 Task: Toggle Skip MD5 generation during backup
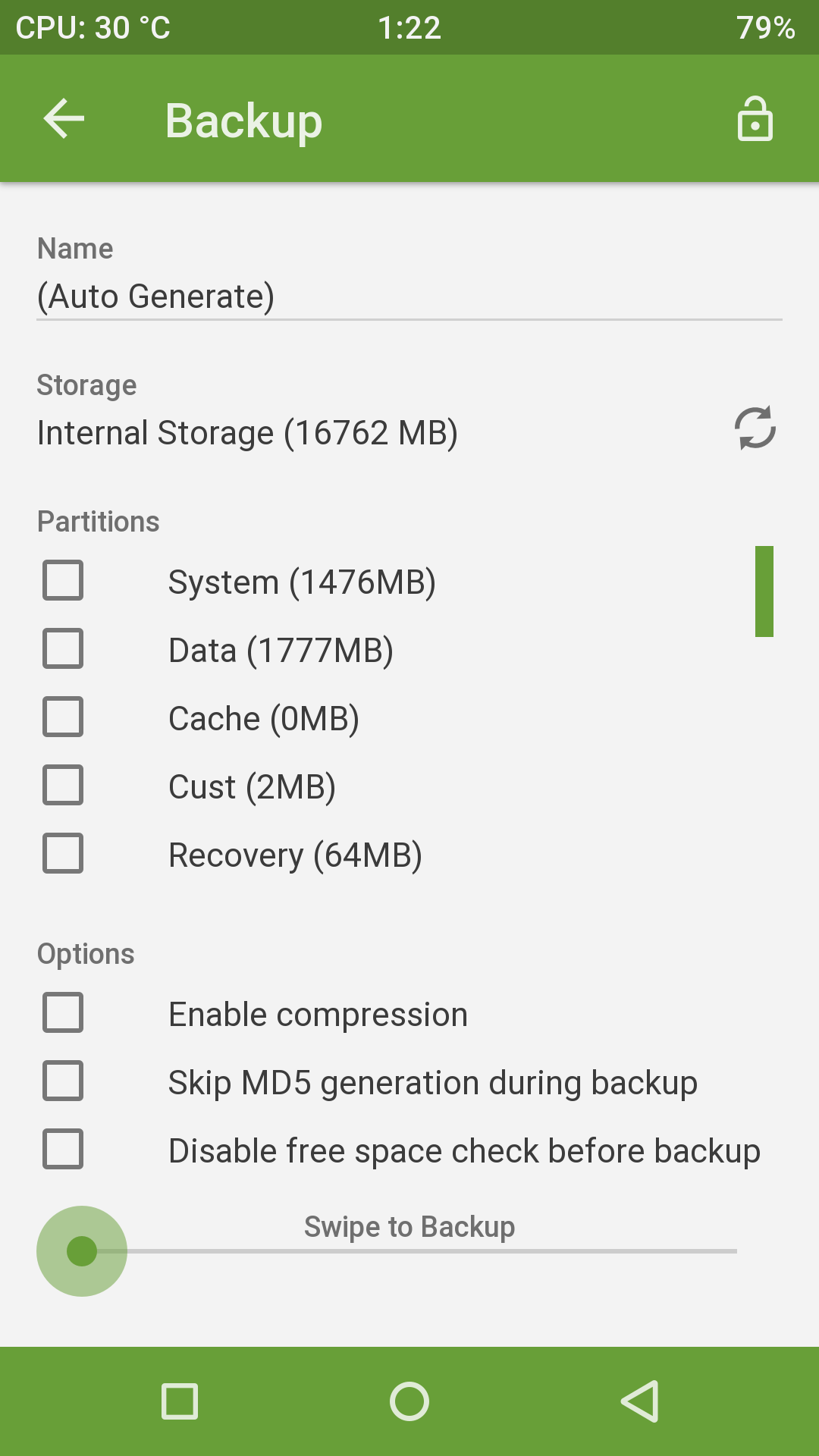[63, 1081]
